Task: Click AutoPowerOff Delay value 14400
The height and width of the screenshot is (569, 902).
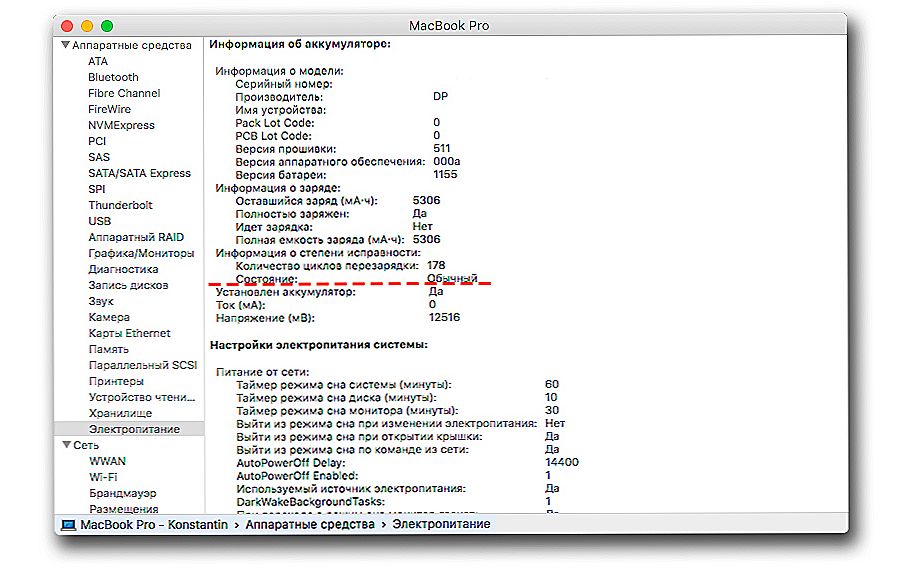Action: click(x=561, y=463)
